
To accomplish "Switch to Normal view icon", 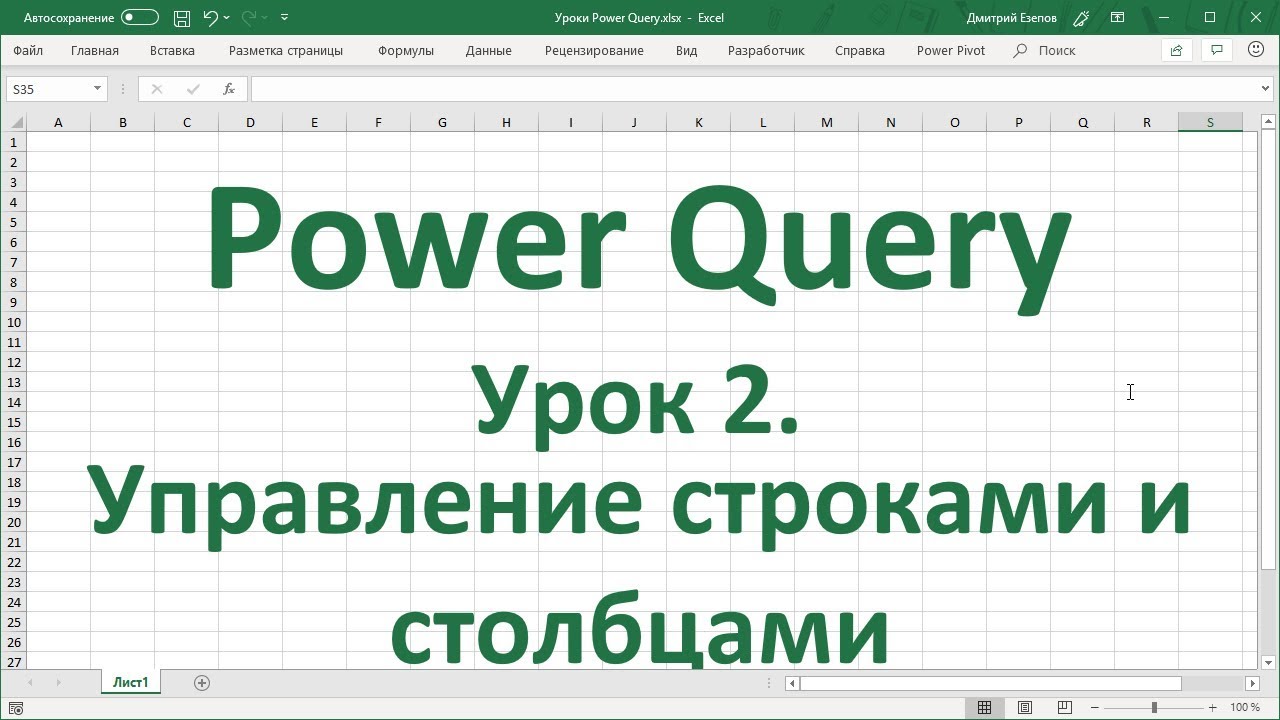I will tap(984, 708).
